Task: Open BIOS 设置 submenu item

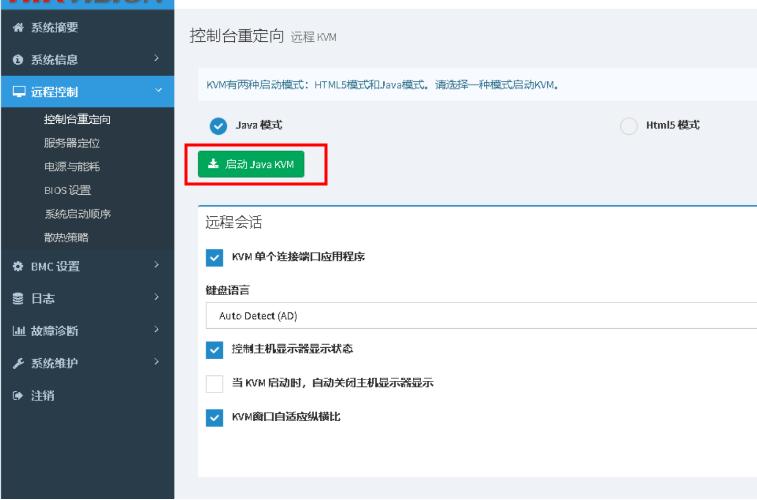Action: [68, 190]
